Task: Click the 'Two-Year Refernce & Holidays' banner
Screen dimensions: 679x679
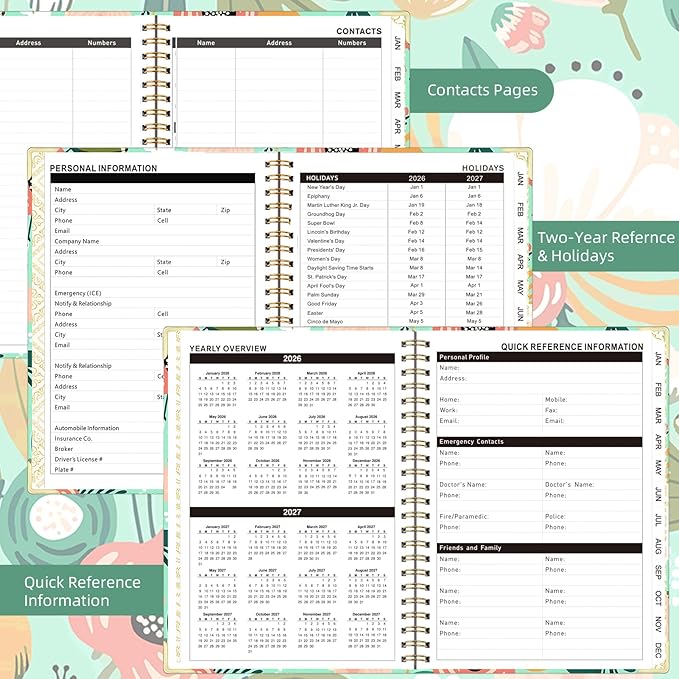Action: coord(605,246)
